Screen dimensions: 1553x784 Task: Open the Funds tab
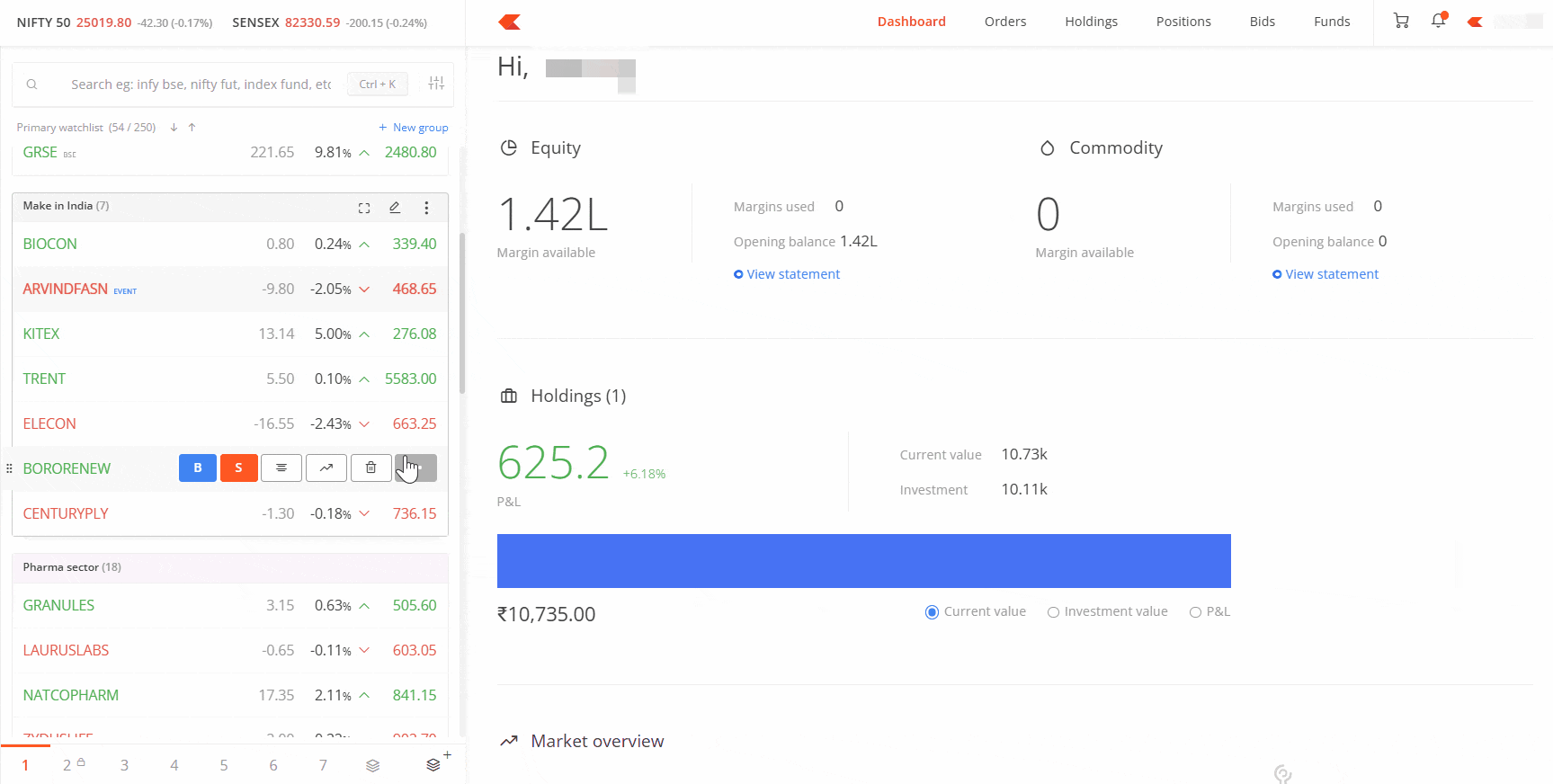[1332, 22]
